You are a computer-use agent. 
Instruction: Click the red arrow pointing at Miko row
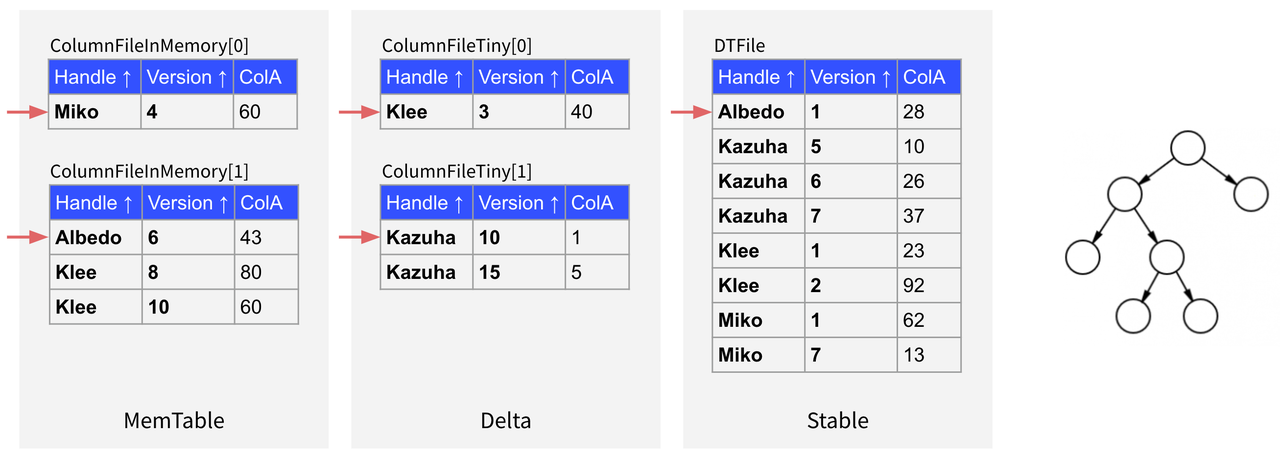[27, 112]
